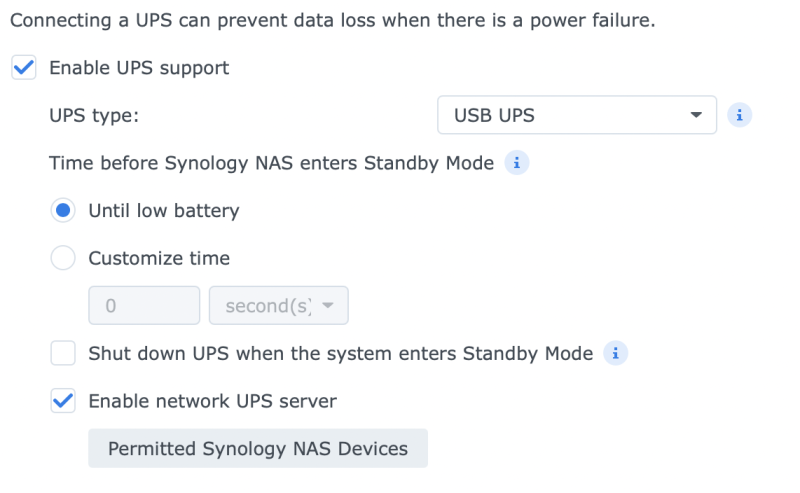Click the customize time number field

click(x=144, y=305)
